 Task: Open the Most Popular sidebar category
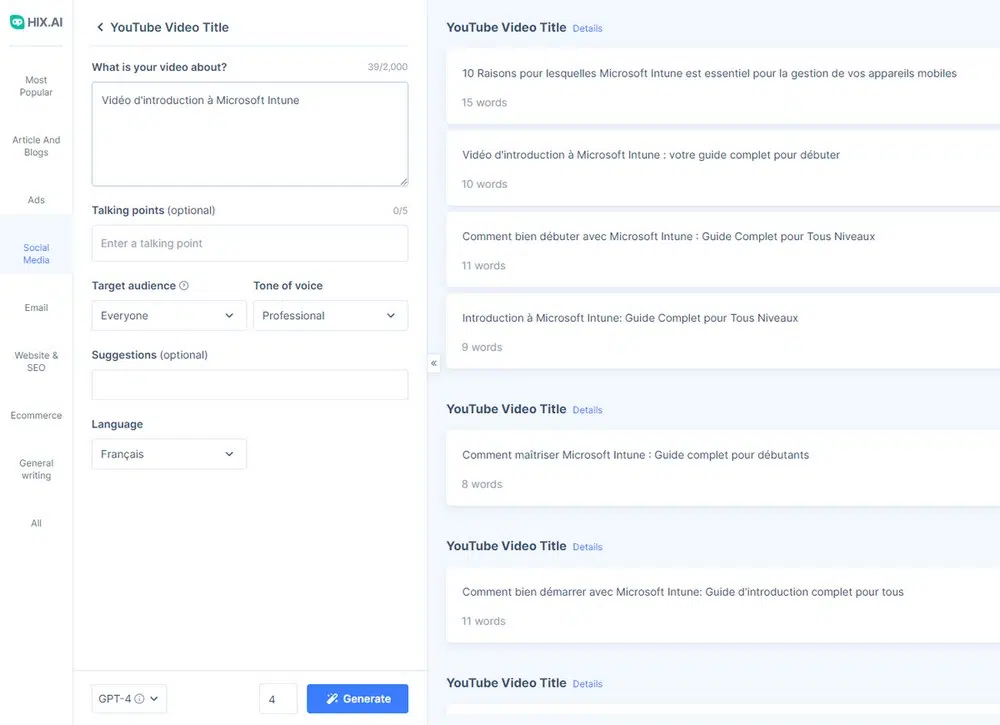[x=36, y=86]
